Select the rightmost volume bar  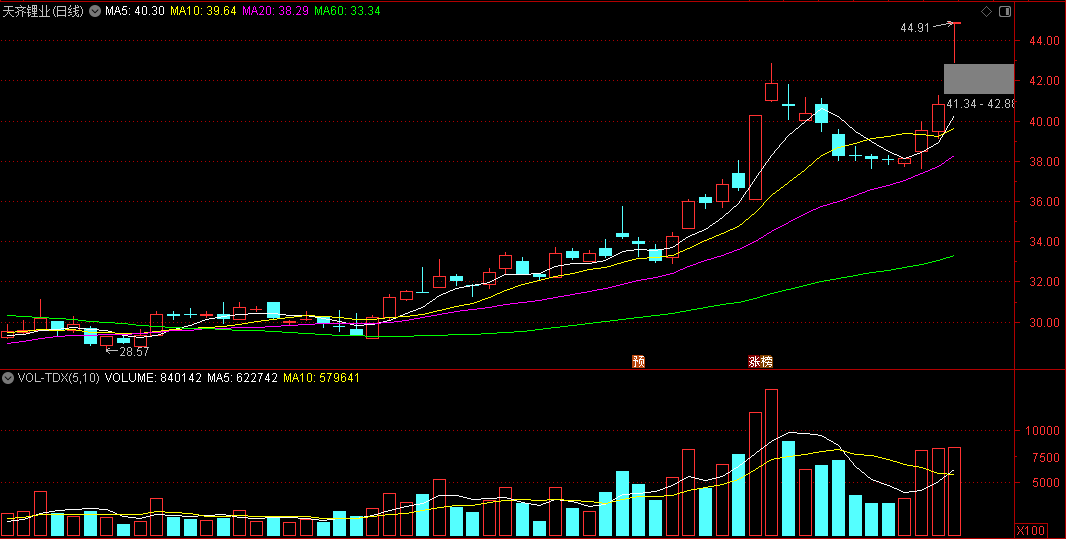click(x=955, y=491)
